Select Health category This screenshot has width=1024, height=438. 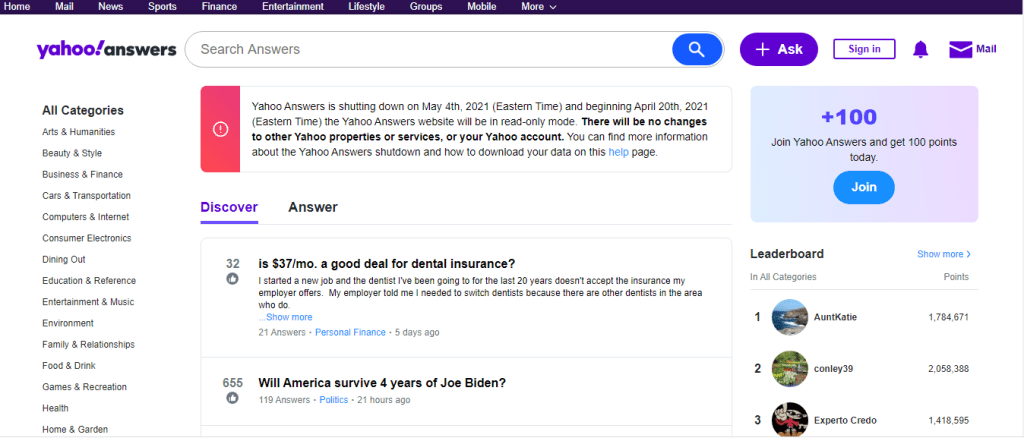(56, 408)
